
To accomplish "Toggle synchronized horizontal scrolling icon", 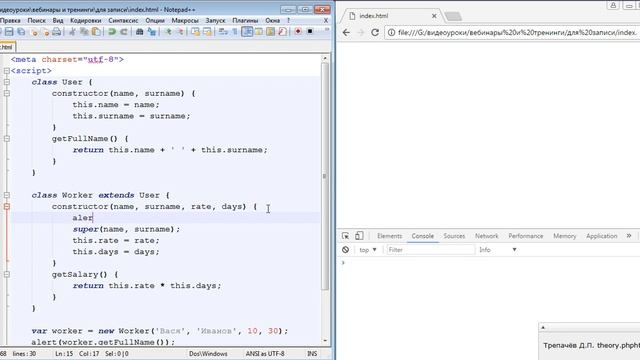I will tap(207, 31).
